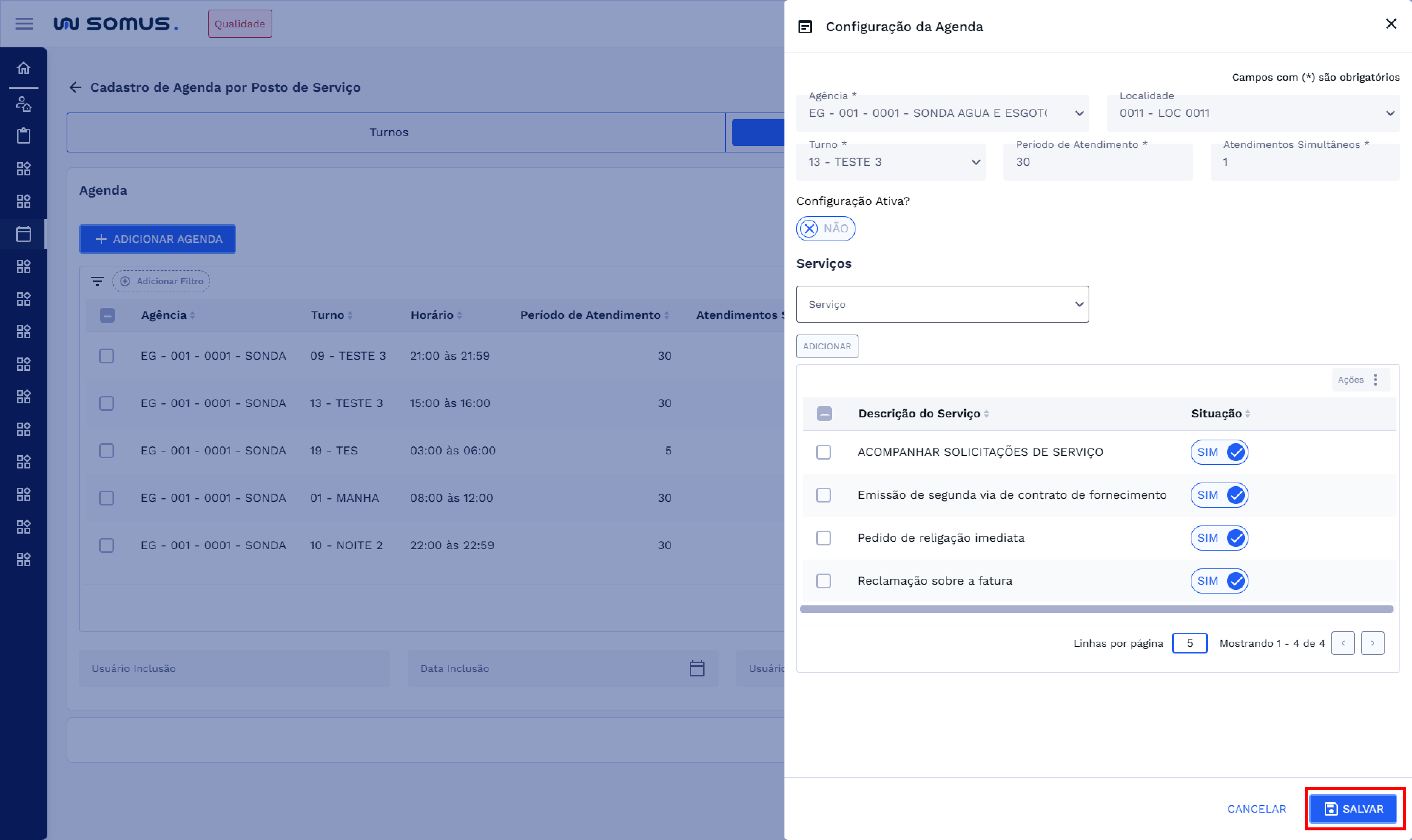This screenshot has height=840, width=1412.
Task: Toggle SIM switch for Reclamação sobre a fatura
Action: click(1219, 581)
